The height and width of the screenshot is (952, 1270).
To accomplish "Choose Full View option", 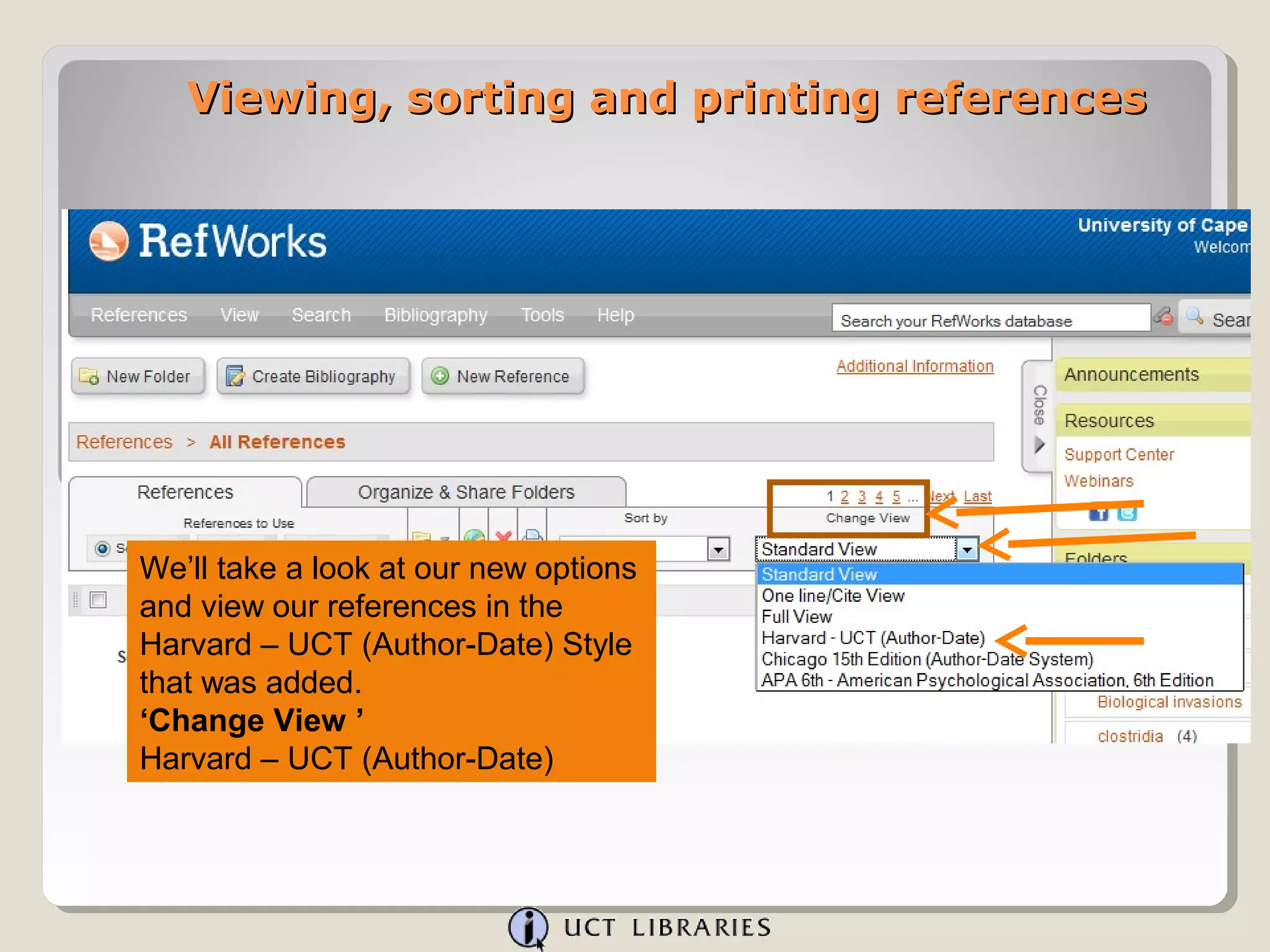I will pyautogui.click(x=1000, y=617).
